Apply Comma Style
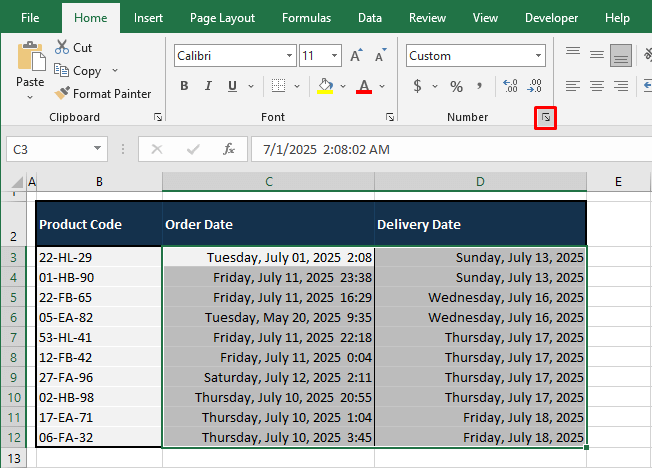This screenshot has height=468, width=652. (479, 86)
